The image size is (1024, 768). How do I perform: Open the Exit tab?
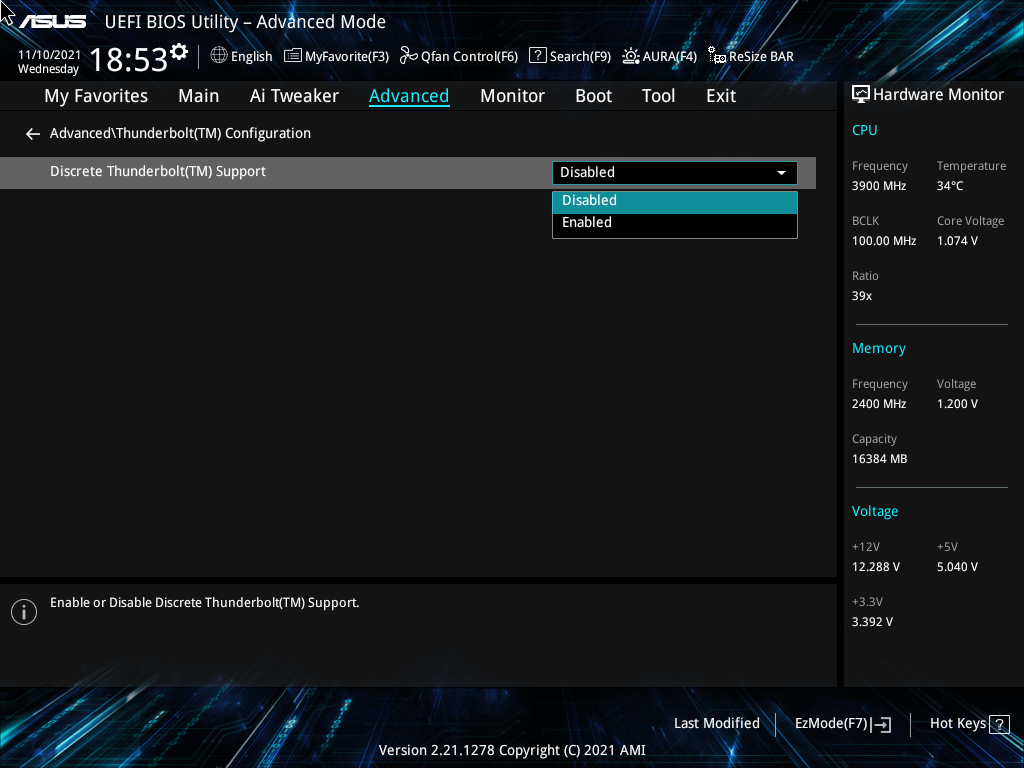(x=721, y=96)
